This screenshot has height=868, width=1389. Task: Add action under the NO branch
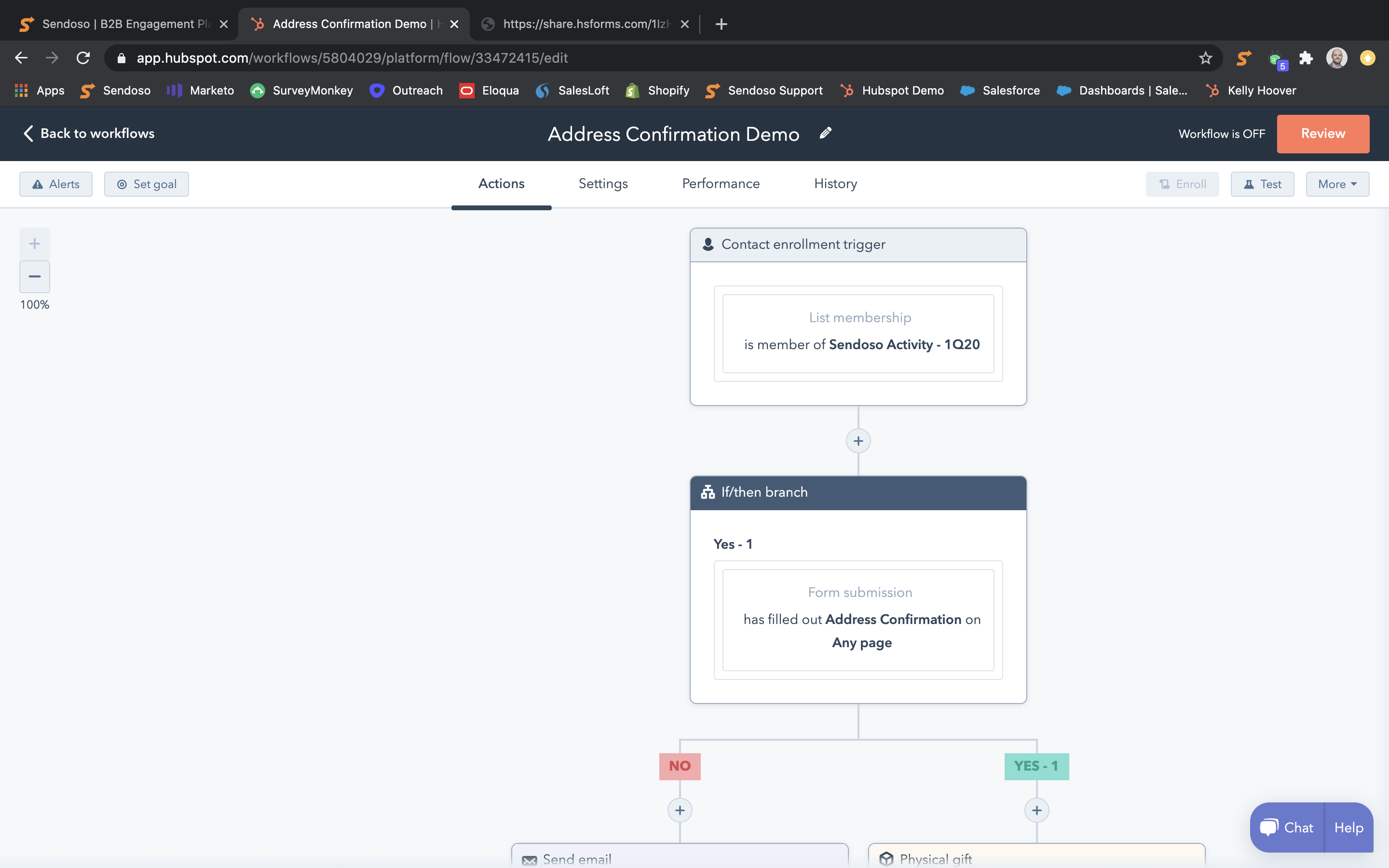[680, 810]
